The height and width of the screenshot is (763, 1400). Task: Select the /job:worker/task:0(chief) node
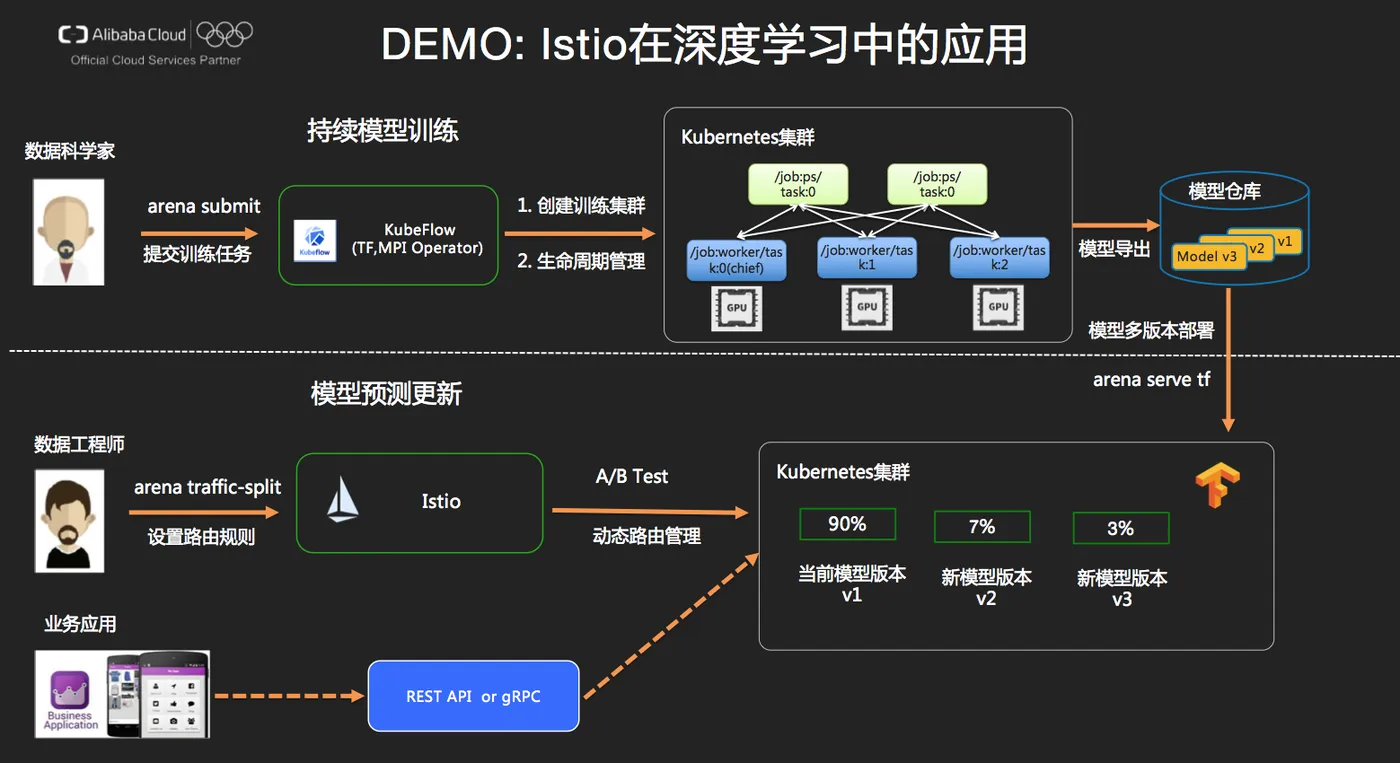[736, 258]
